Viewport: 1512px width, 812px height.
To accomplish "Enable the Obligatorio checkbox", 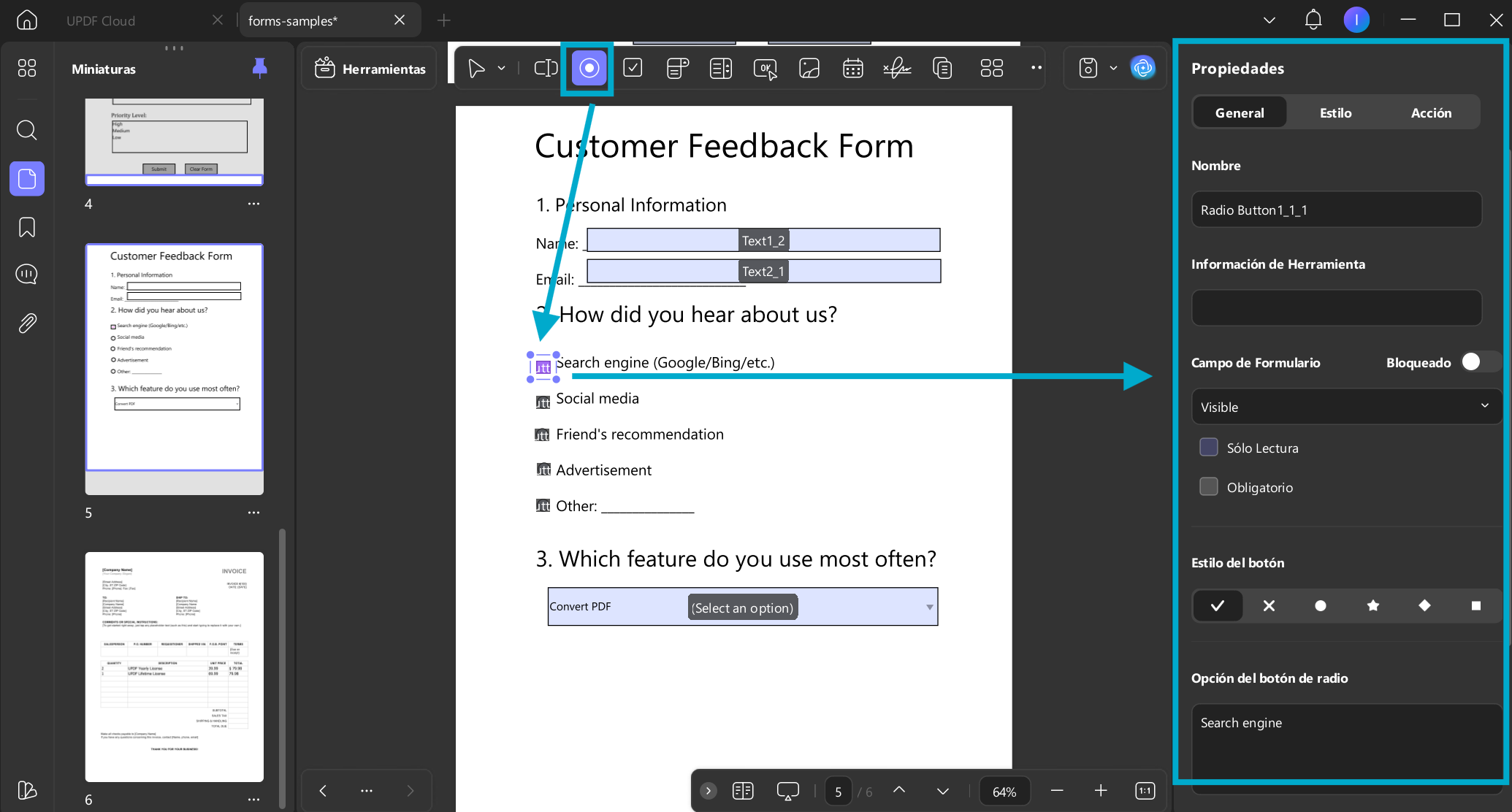I will pos(1209,487).
